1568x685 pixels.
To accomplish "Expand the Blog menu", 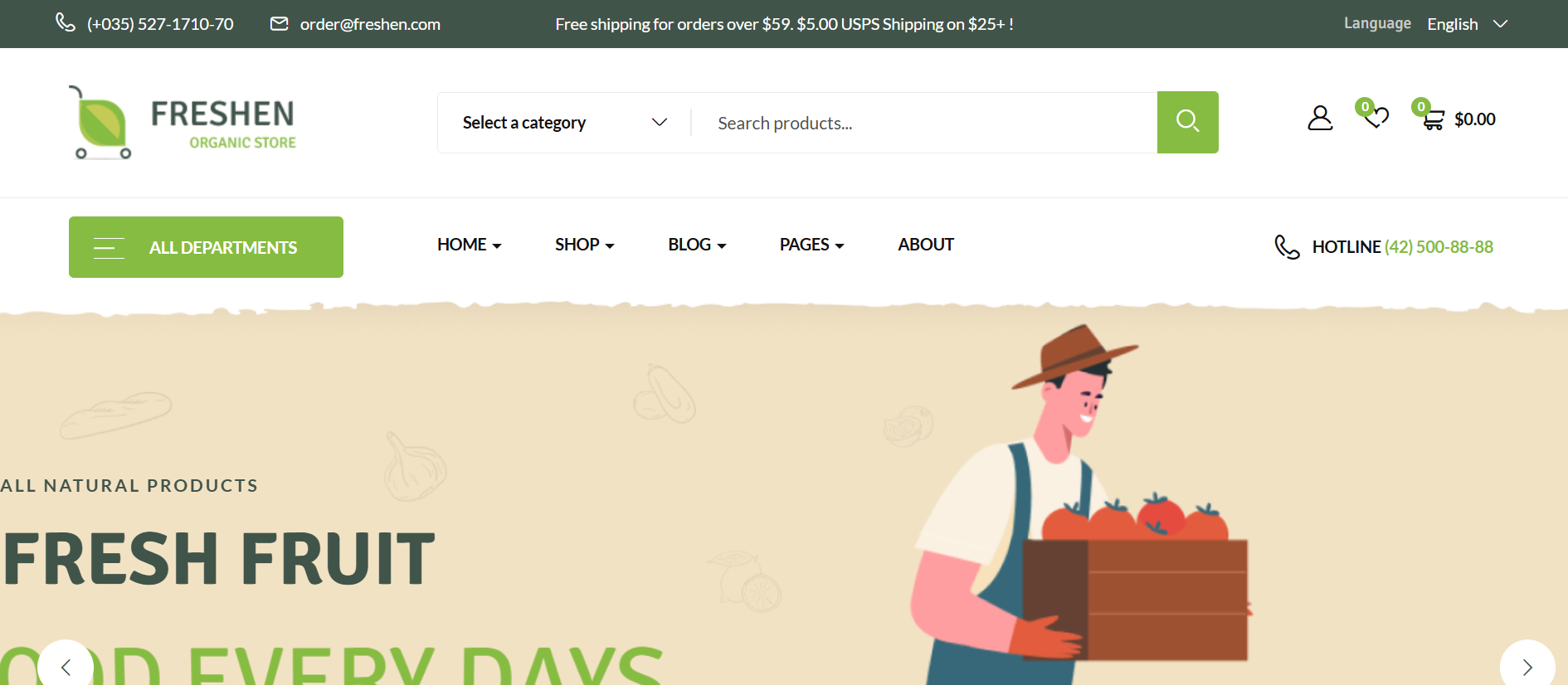I will [x=697, y=245].
